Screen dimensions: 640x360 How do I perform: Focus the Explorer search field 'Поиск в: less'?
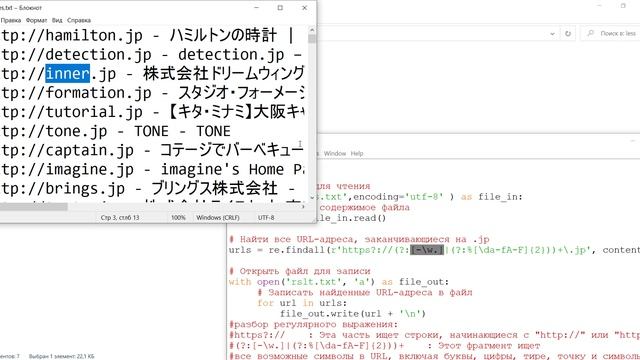[611, 33]
